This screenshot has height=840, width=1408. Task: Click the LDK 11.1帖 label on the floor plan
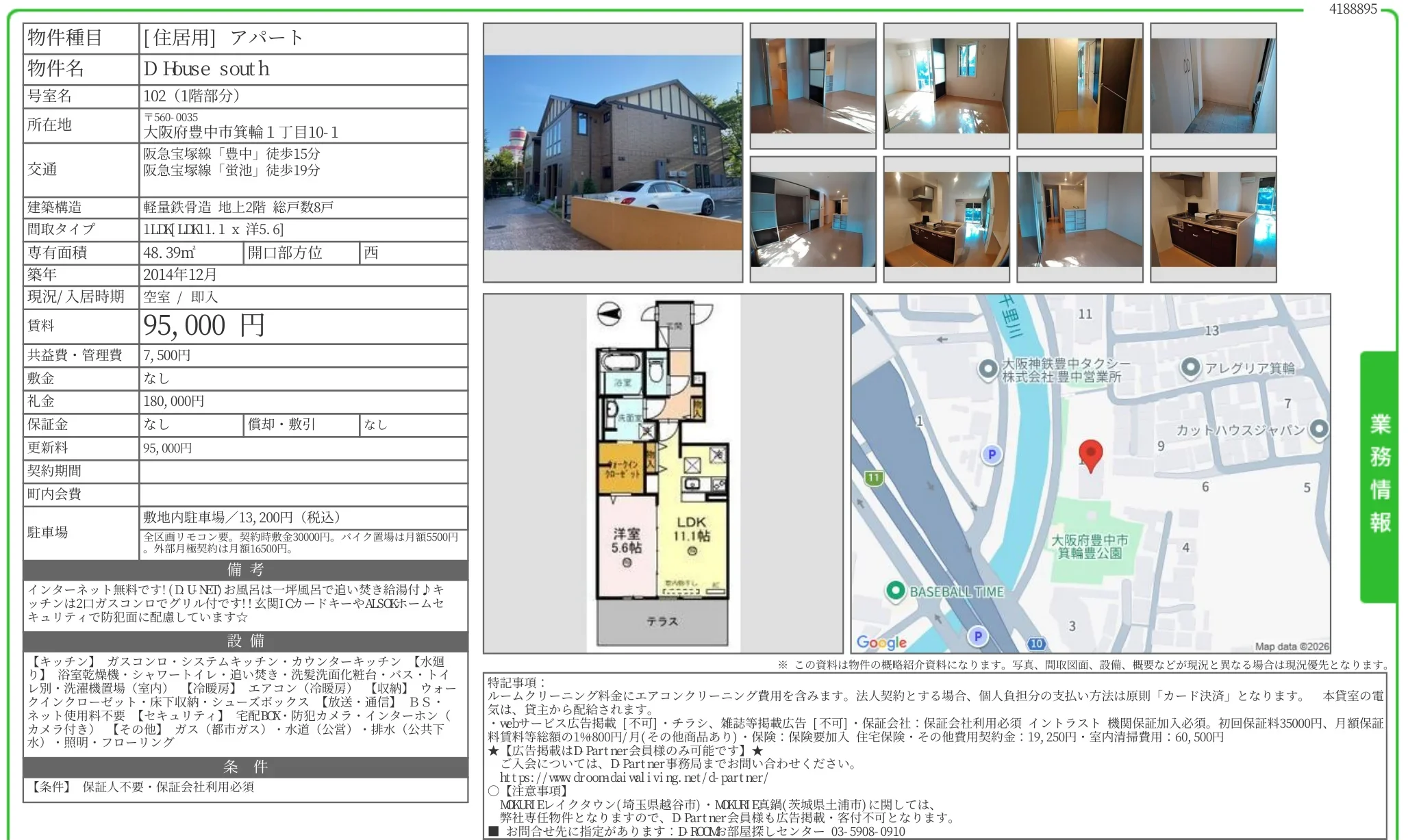[x=691, y=529]
